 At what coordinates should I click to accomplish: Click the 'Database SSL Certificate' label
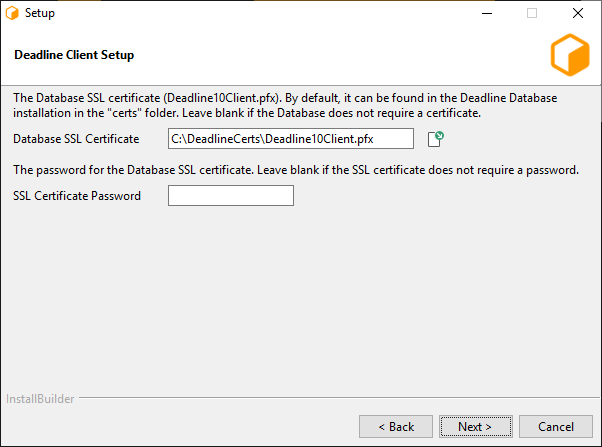(x=76, y=139)
